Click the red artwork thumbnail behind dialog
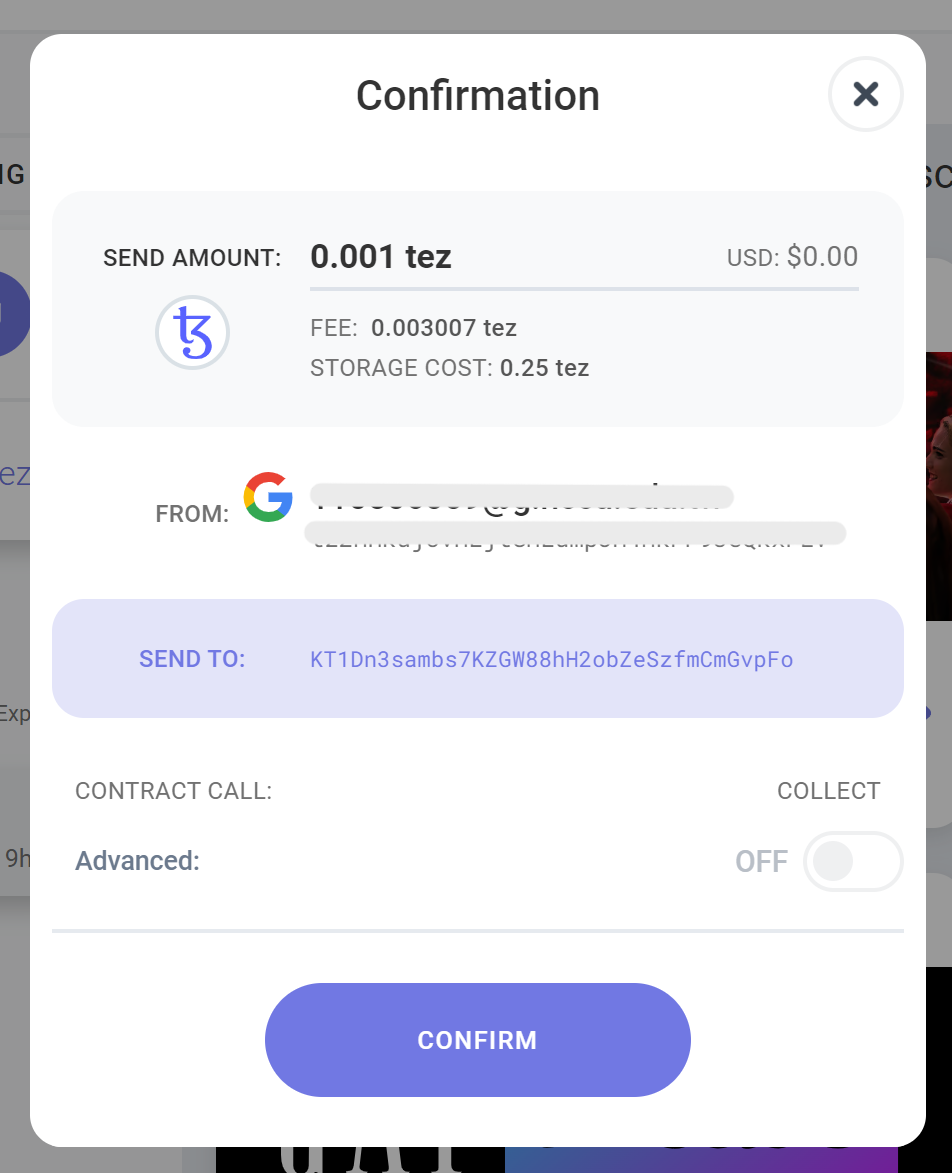The width and height of the screenshot is (952, 1173). pyautogui.click(x=939, y=486)
